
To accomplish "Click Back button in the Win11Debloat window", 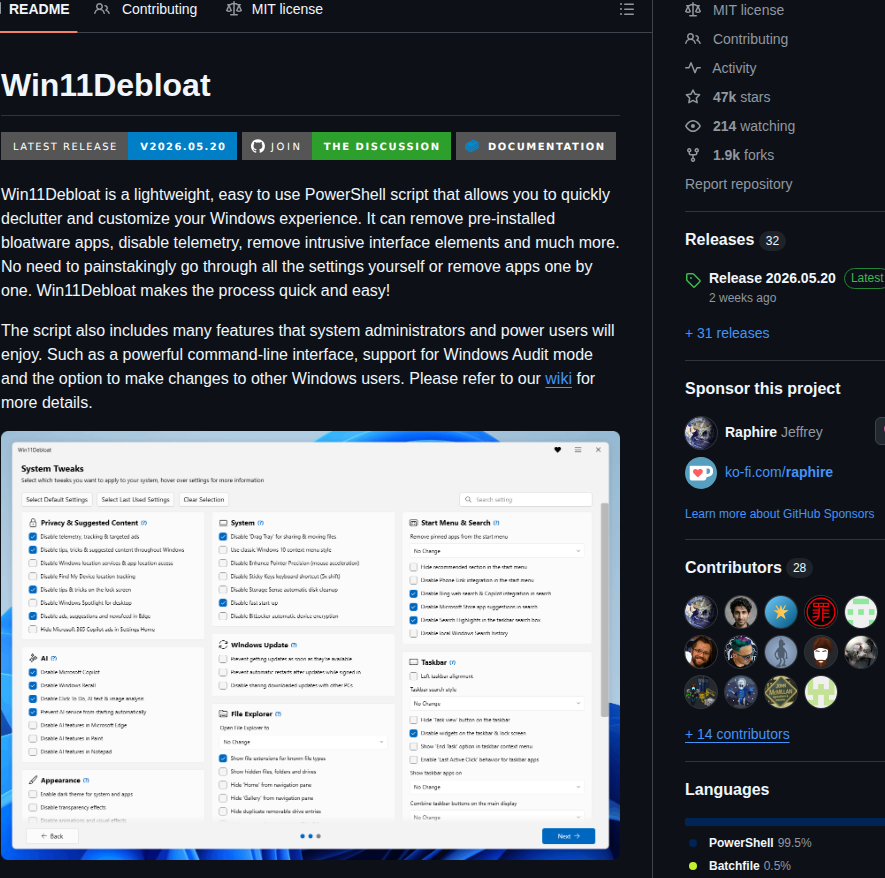I will pos(52,836).
